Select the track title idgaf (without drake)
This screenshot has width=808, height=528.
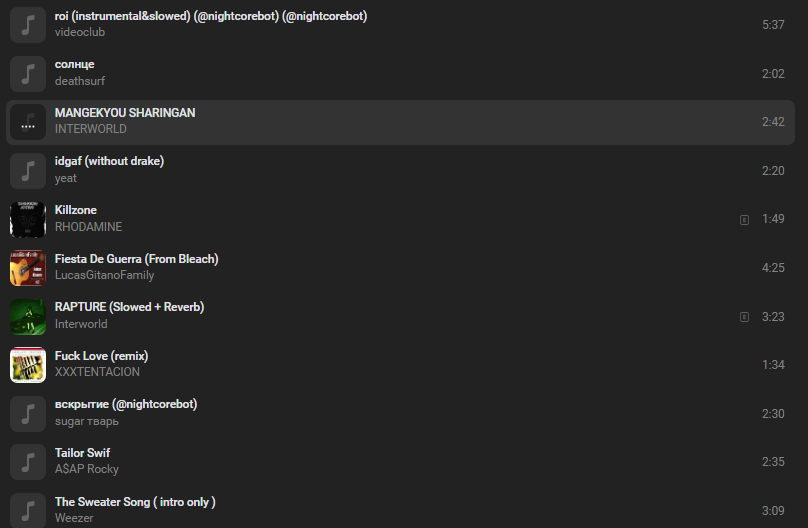point(109,161)
